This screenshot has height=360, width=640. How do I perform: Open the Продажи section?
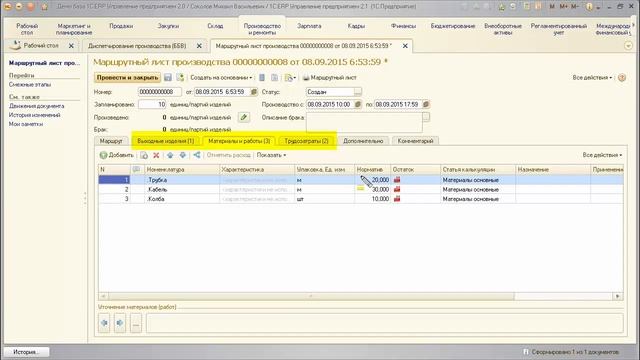[x=121, y=26]
